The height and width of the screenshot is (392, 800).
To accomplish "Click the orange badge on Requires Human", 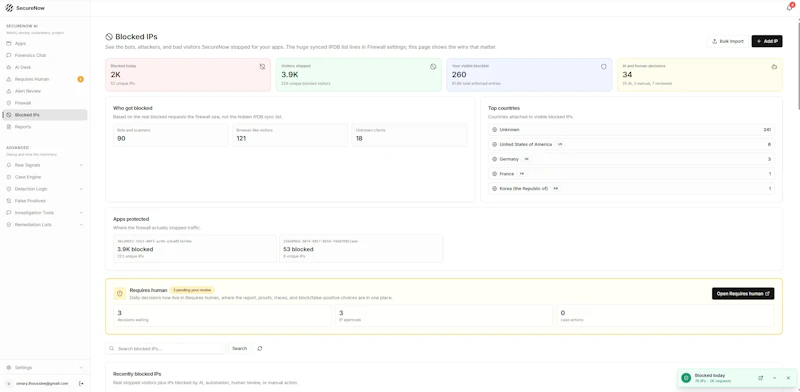I will [x=80, y=79].
